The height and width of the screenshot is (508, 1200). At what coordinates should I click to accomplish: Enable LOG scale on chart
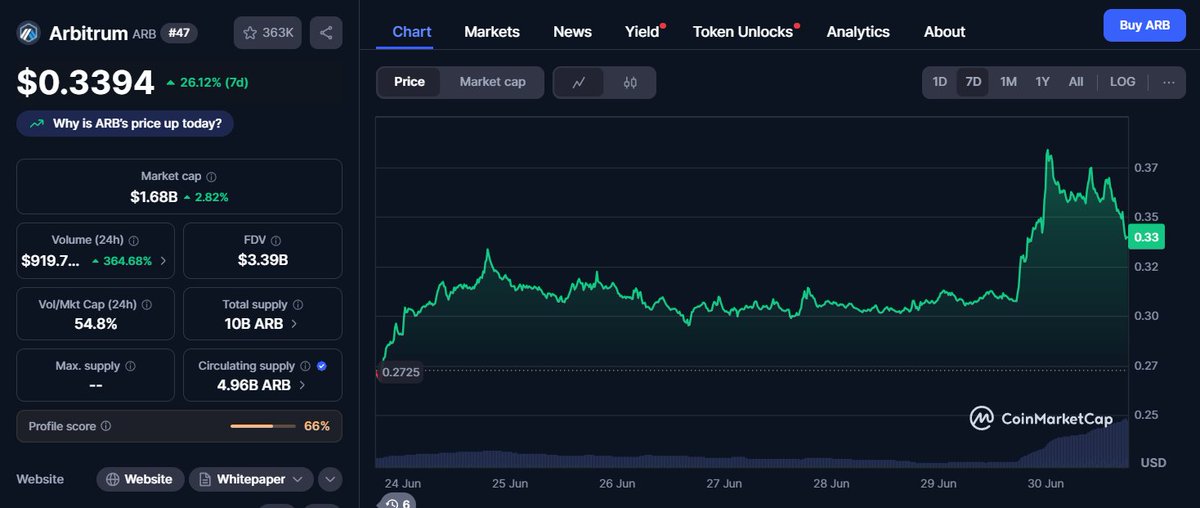pos(1123,82)
